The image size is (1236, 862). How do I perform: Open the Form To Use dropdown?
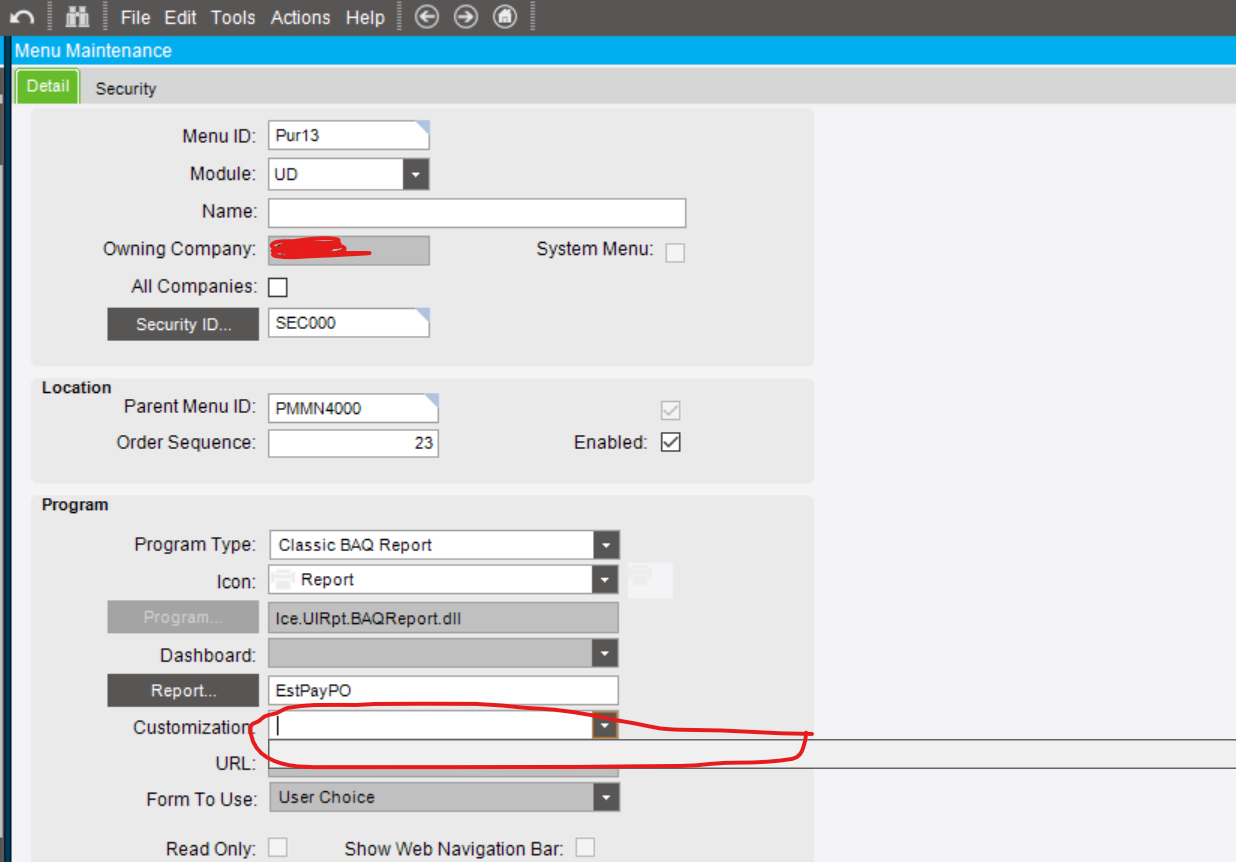pos(606,797)
